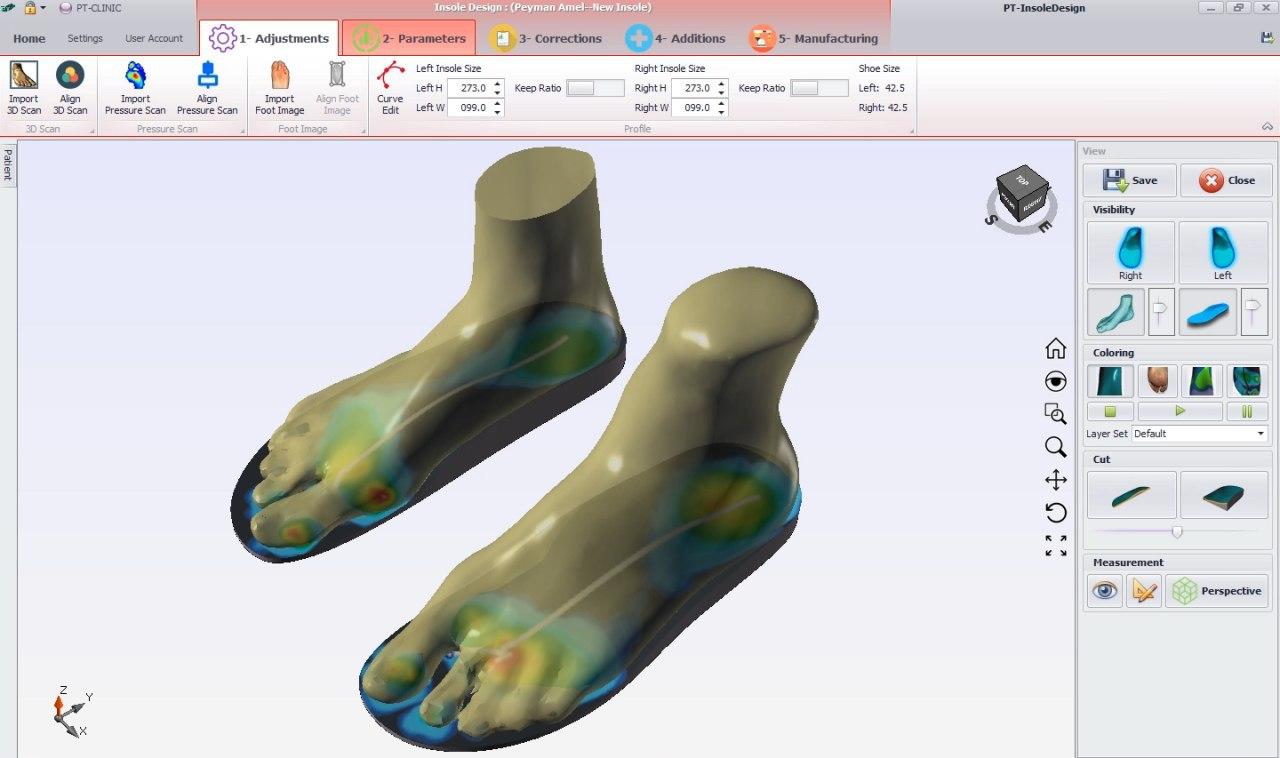This screenshot has height=758, width=1280.
Task: Expand the 3D Scan group launcher
Action: pos(93,131)
